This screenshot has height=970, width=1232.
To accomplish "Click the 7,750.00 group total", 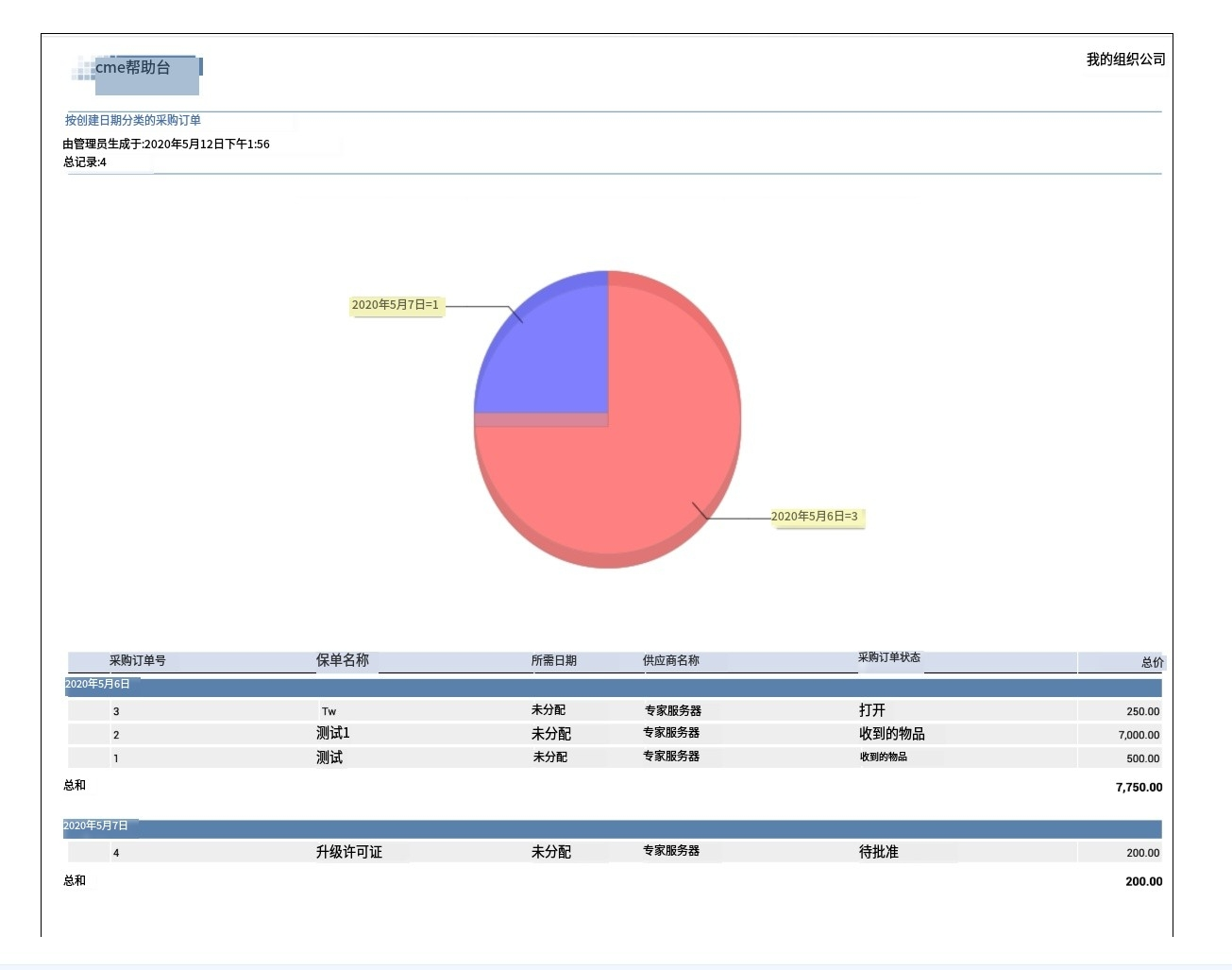I will 1139,788.
